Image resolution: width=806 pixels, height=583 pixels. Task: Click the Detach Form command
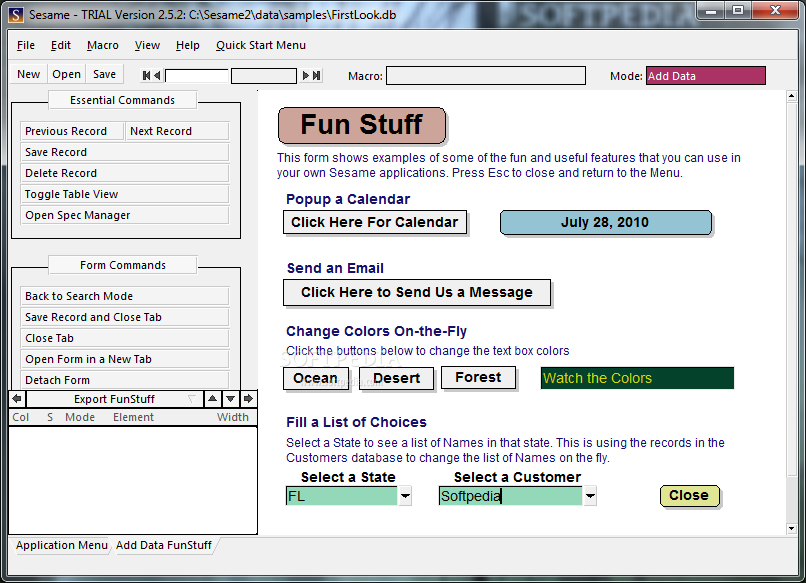[124, 380]
